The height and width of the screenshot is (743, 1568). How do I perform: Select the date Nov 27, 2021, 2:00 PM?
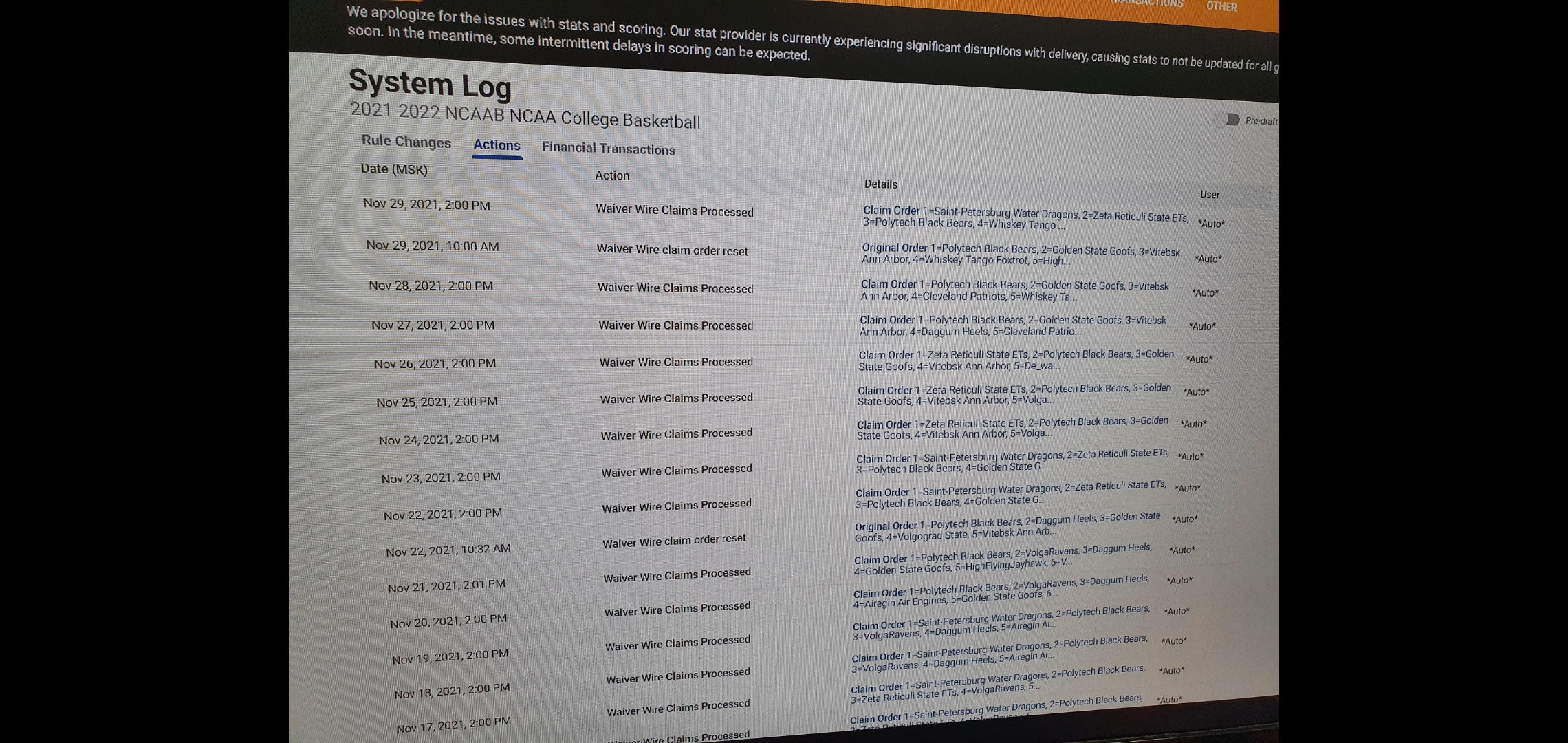(433, 325)
